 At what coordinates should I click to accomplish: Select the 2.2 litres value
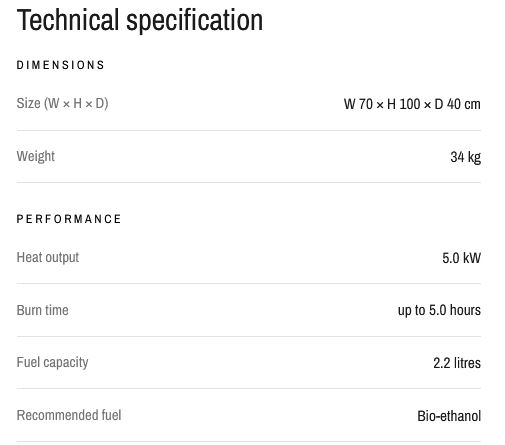457,363
